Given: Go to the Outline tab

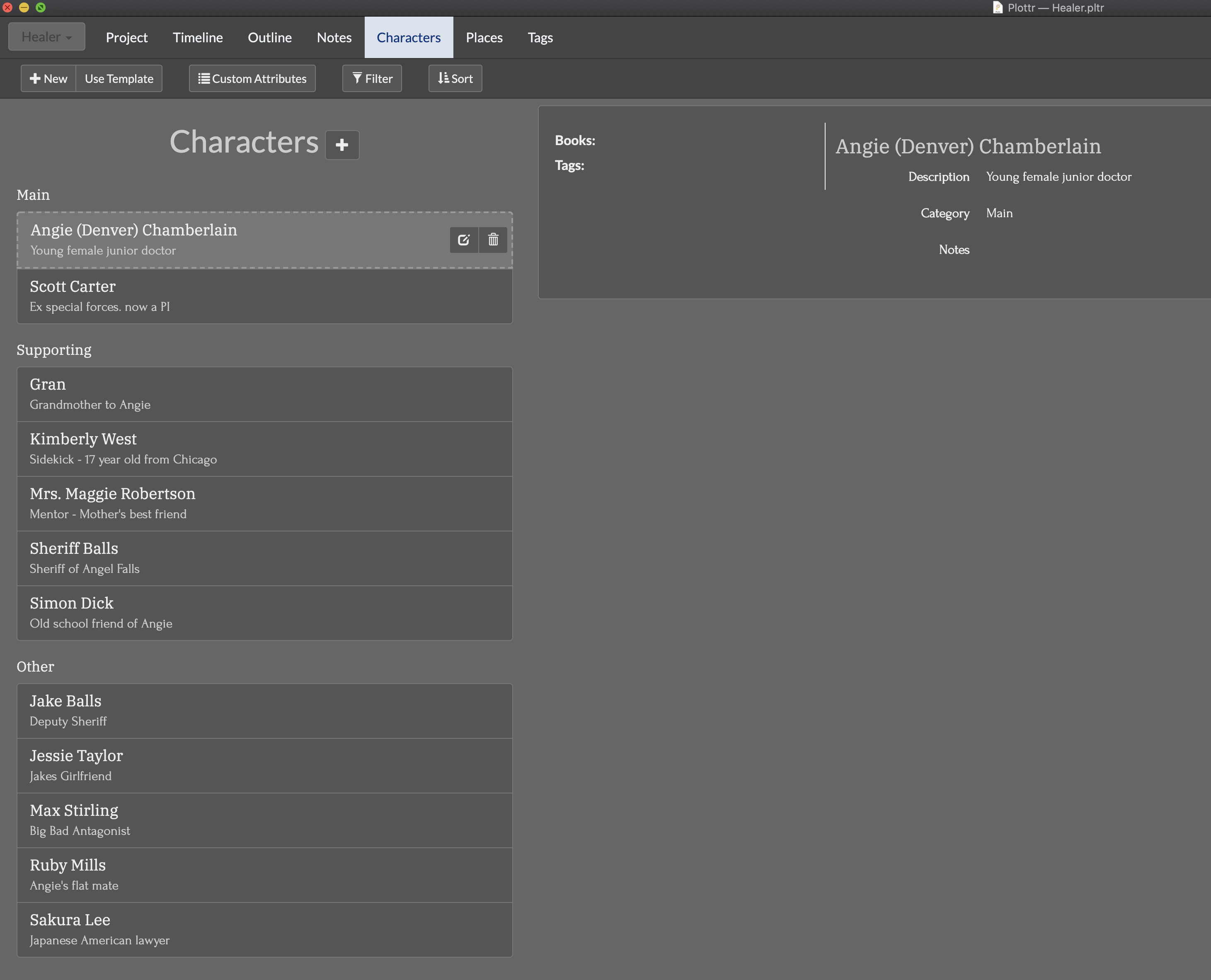Looking at the screenshot, I should click(x=270, y=38).
